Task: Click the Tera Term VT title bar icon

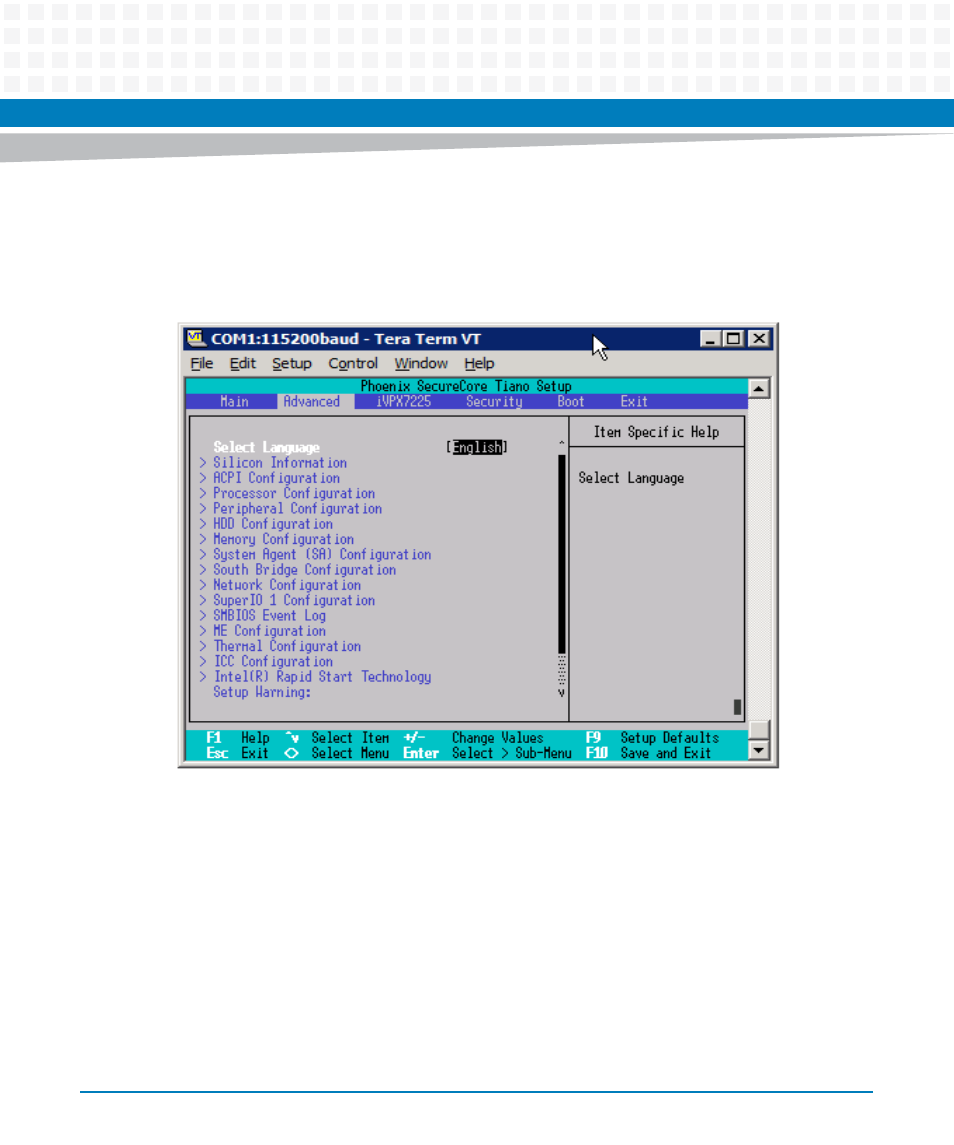Action: pyautogui.click(x=195, y=338)
